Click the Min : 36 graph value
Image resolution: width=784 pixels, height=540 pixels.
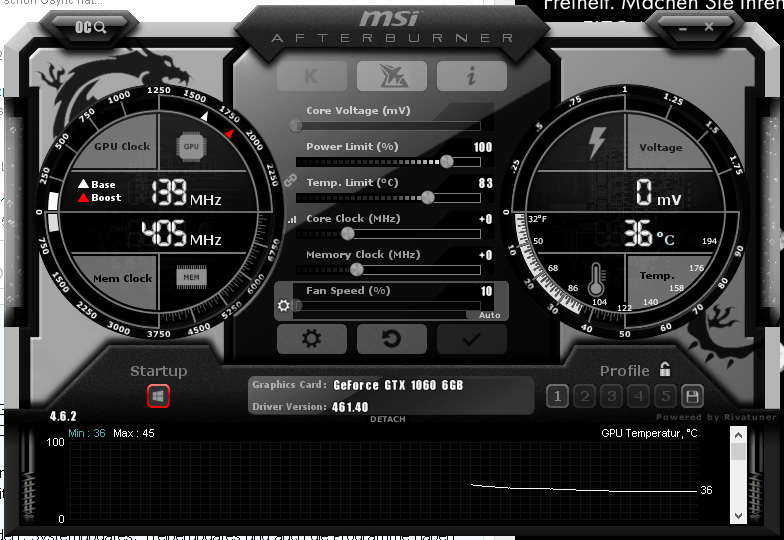coord(87,433)
